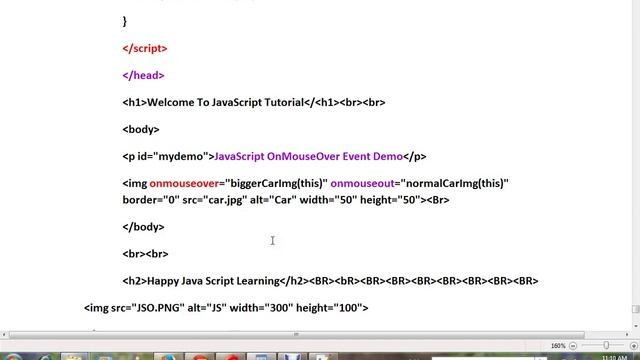Click 'JavaScript OnMouseOver Event Demo' purple text
The height and width of the screenshot is (360, 640).
(309, 156)
